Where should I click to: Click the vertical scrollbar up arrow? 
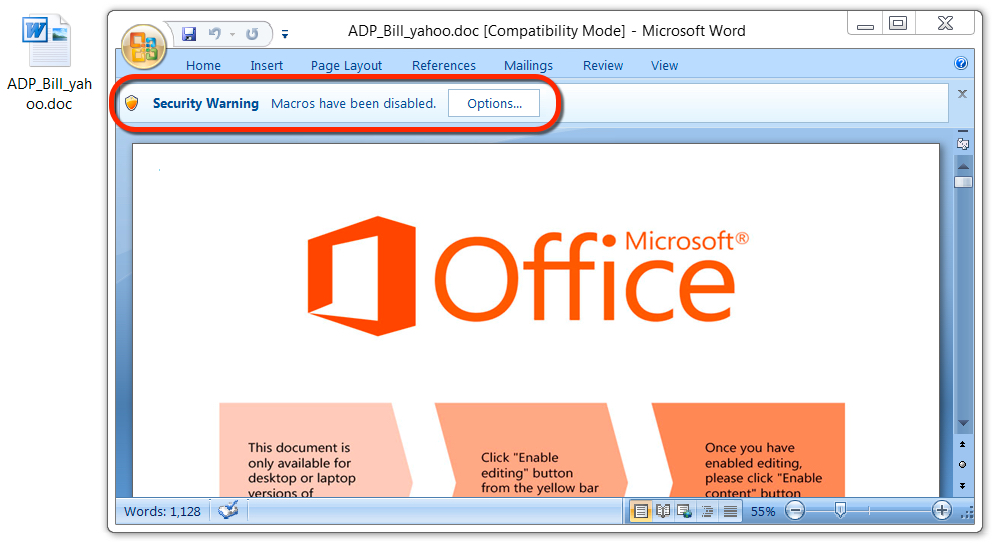coord(963,166)
